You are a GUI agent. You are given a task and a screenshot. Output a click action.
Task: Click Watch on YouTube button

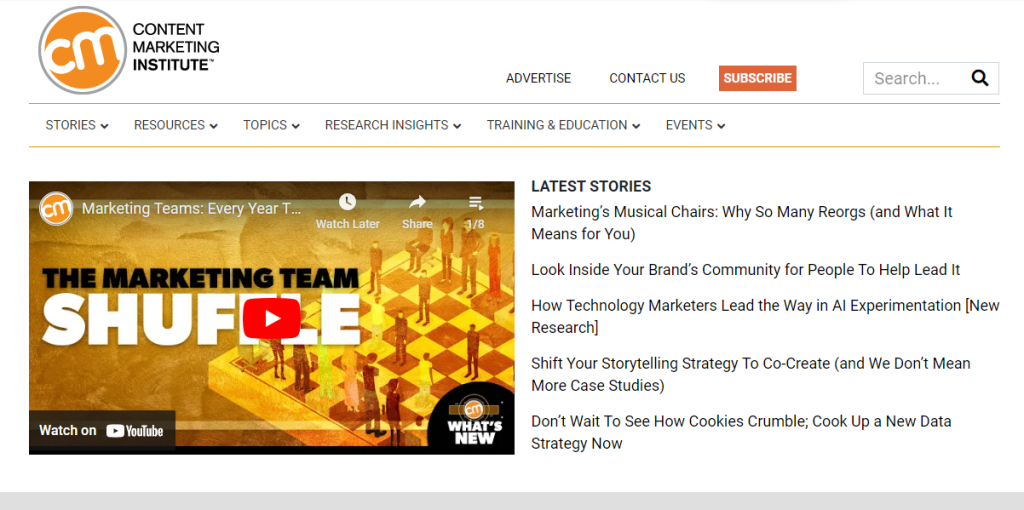[x=102, y=430]
